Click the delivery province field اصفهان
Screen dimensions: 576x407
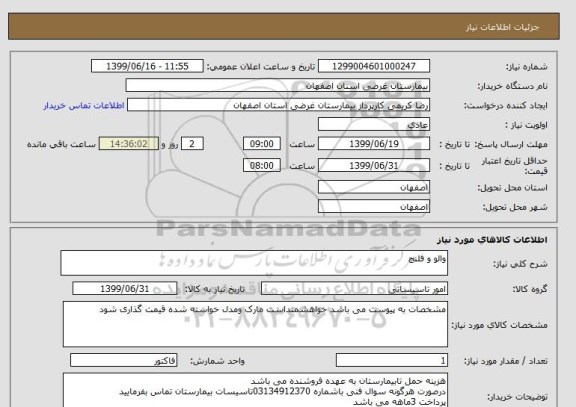click(374, 187)
